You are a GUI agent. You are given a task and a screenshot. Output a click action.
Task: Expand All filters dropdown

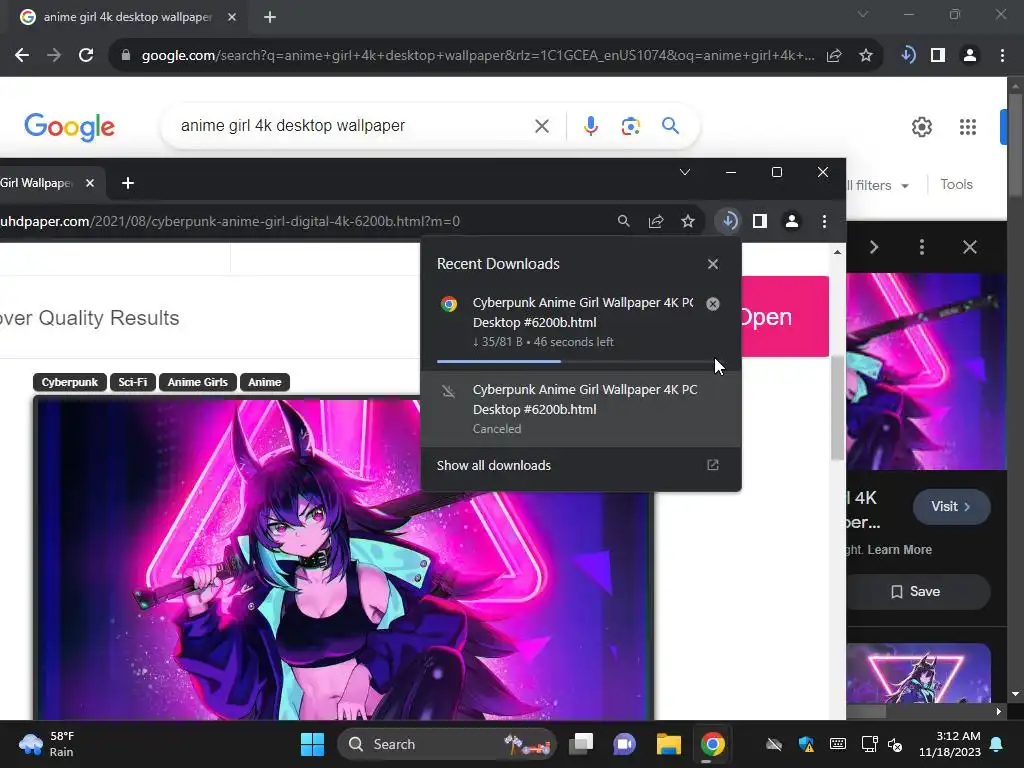pyautogui.click(x=876, y=185)
